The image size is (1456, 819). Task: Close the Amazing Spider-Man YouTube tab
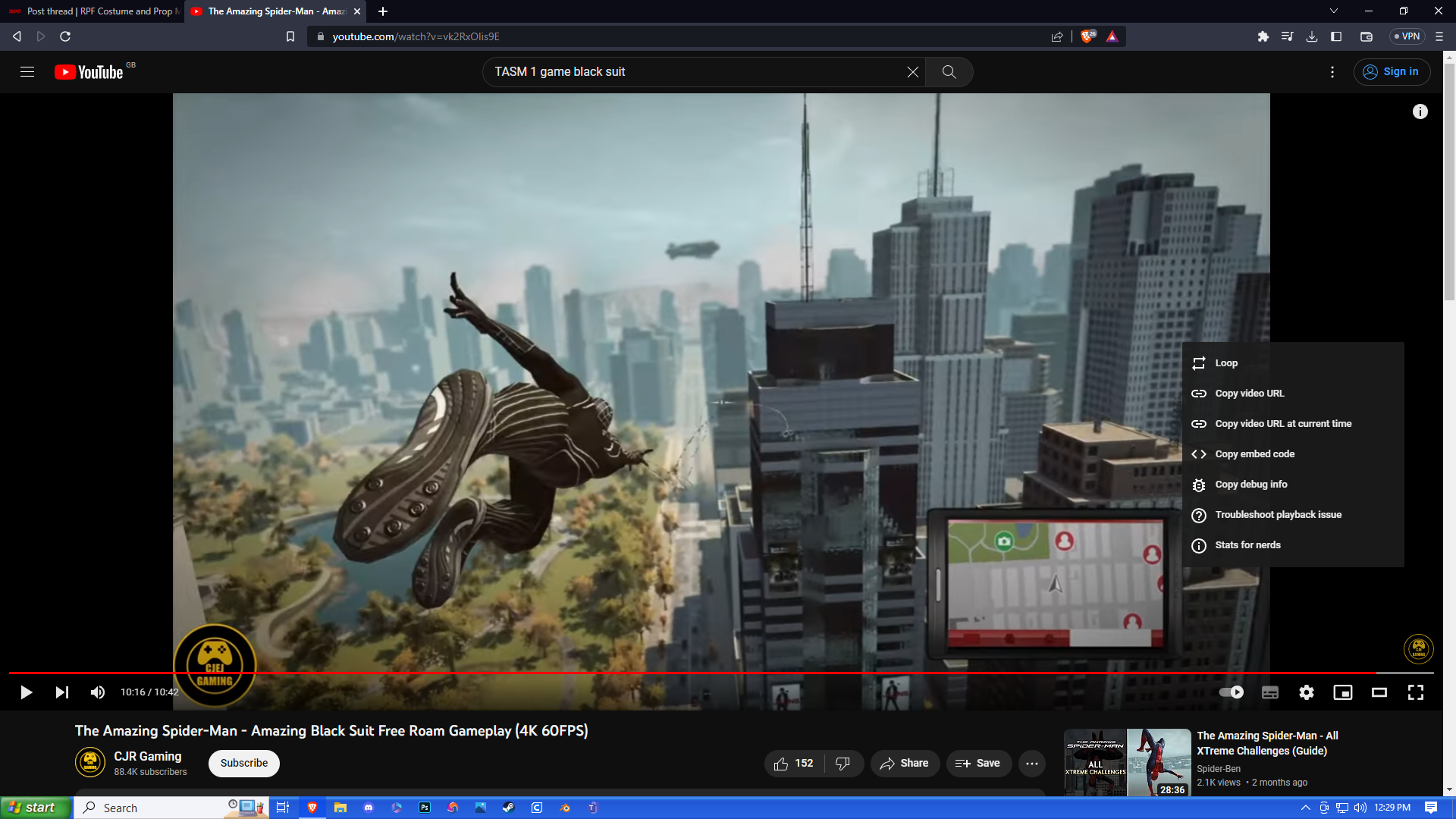357,11
